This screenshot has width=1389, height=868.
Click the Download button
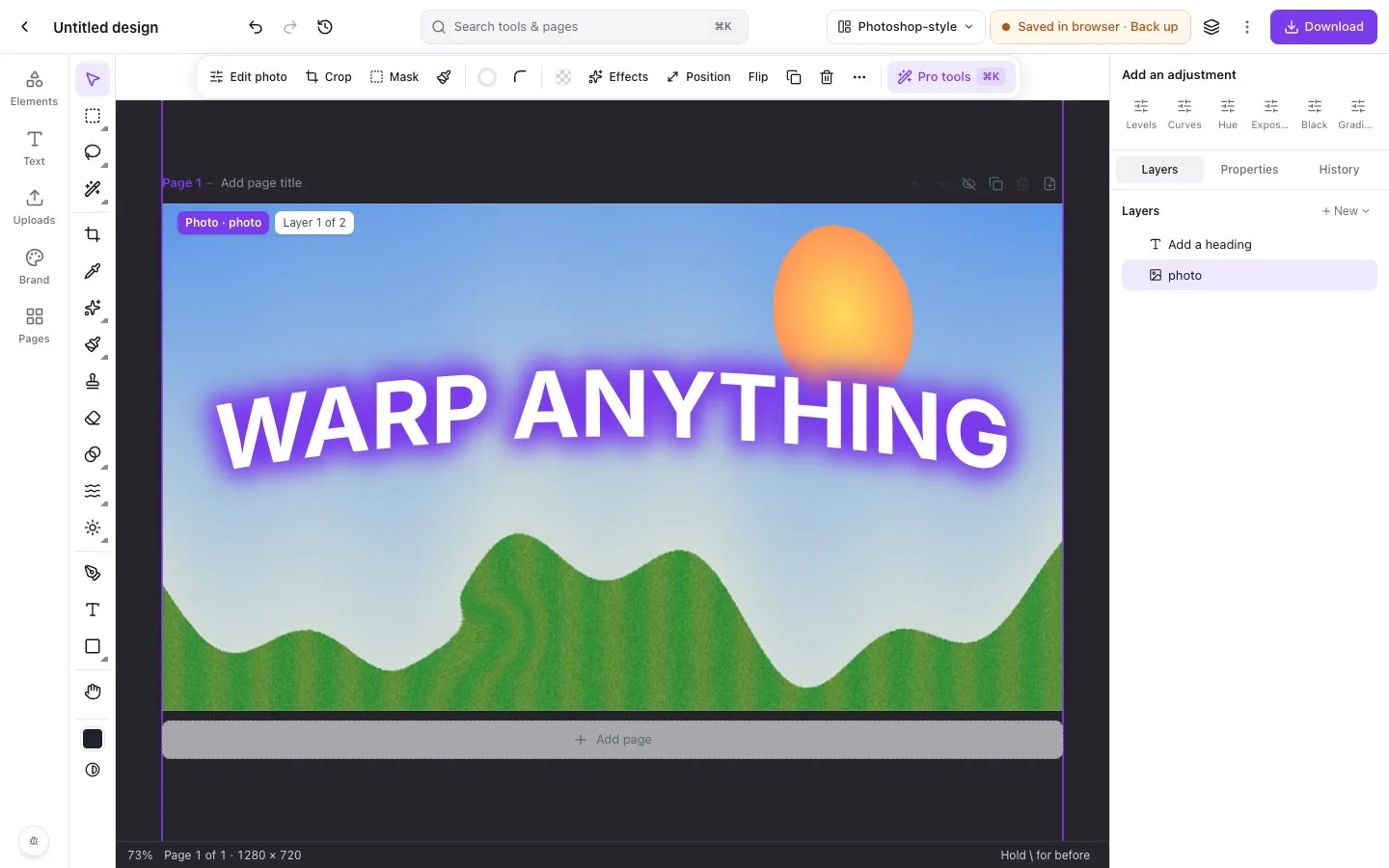click(1323, 27)
